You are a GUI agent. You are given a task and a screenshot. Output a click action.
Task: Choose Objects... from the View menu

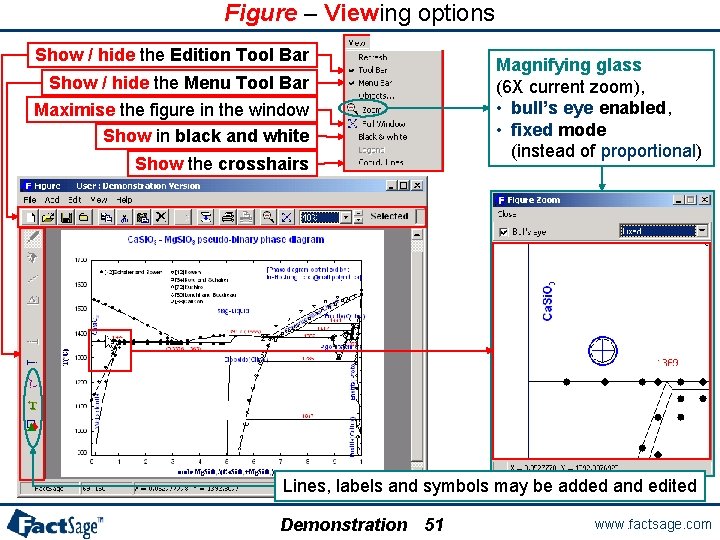pos(376,96)
